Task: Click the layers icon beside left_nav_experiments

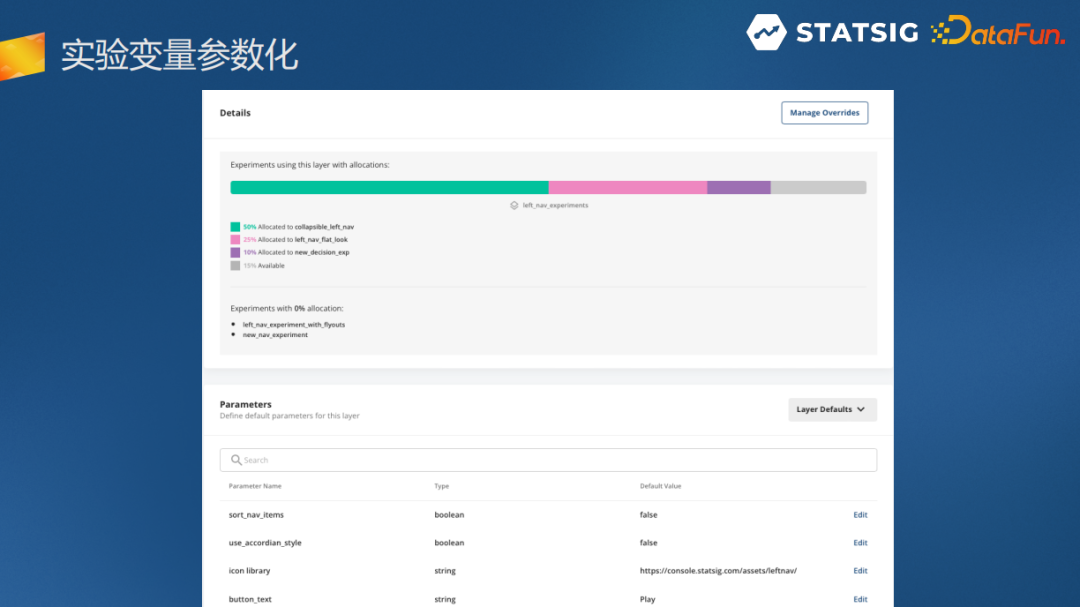Action: tap(514, 205)
